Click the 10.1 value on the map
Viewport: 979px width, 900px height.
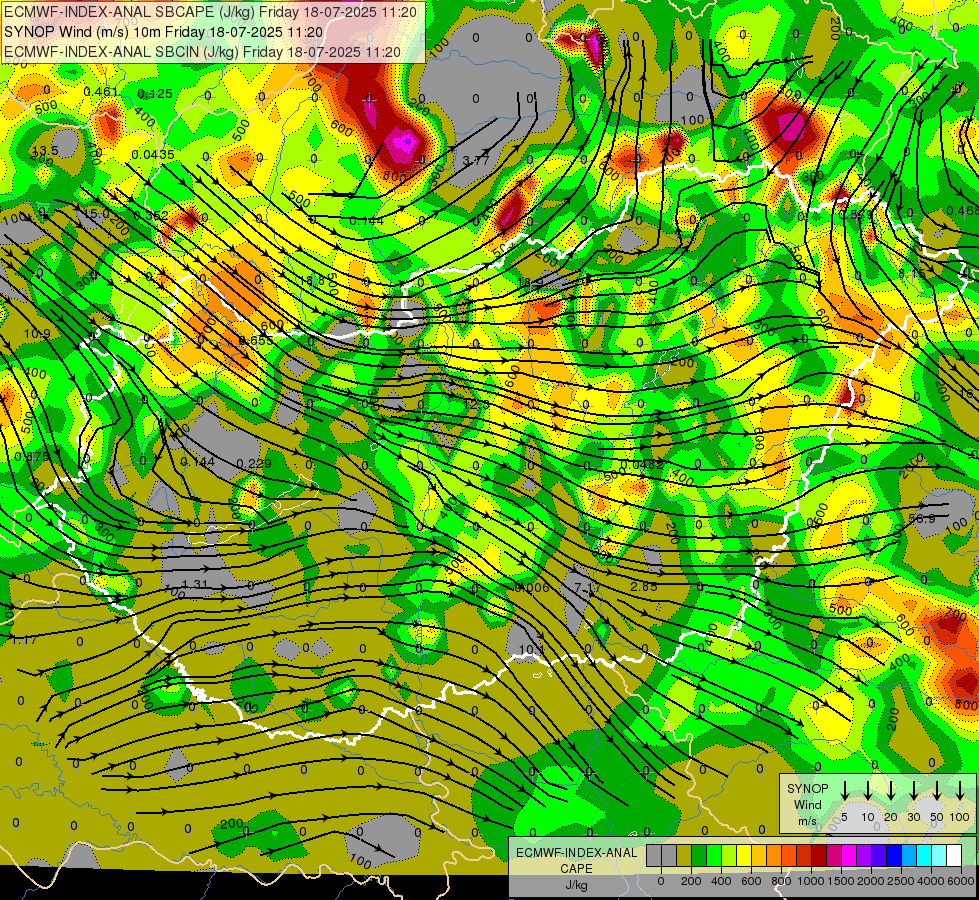click(x=531, y=650)
